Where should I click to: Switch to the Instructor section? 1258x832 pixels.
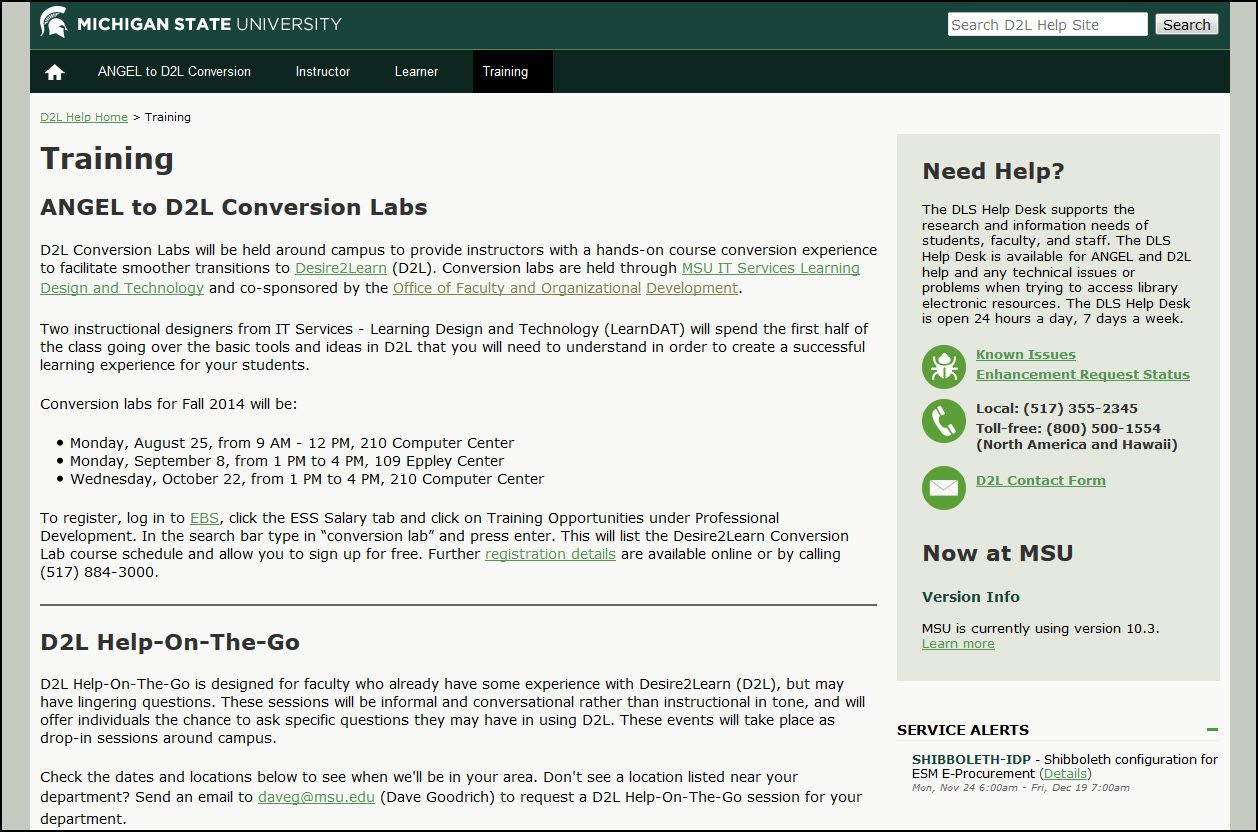pos(322,71)
